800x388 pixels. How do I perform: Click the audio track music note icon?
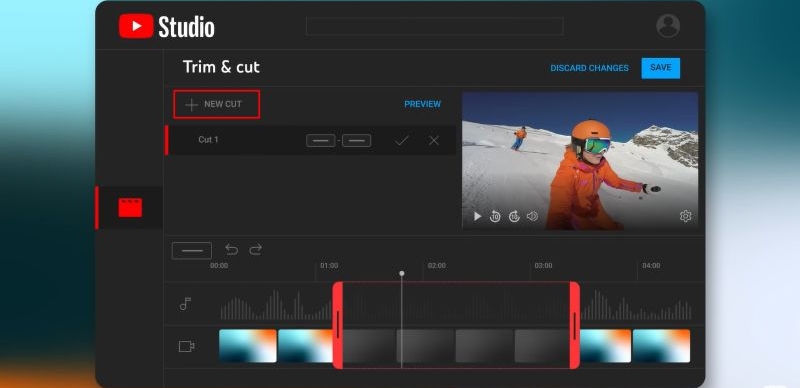point(186,304)
